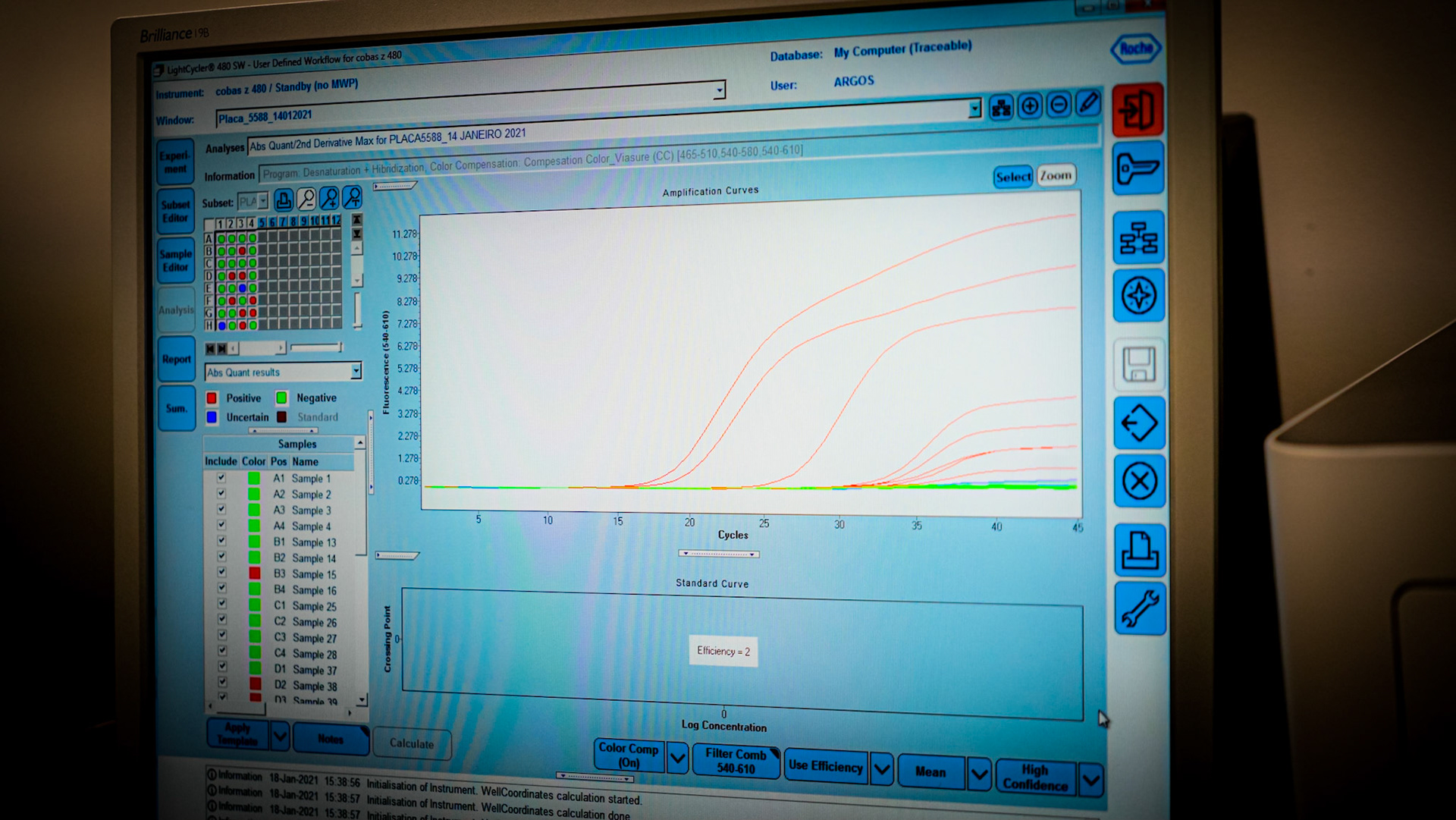This screenshot has width=1456, height=820.
Task: Toggle Include checkbox for Sample 15
Action: (221, 573)
